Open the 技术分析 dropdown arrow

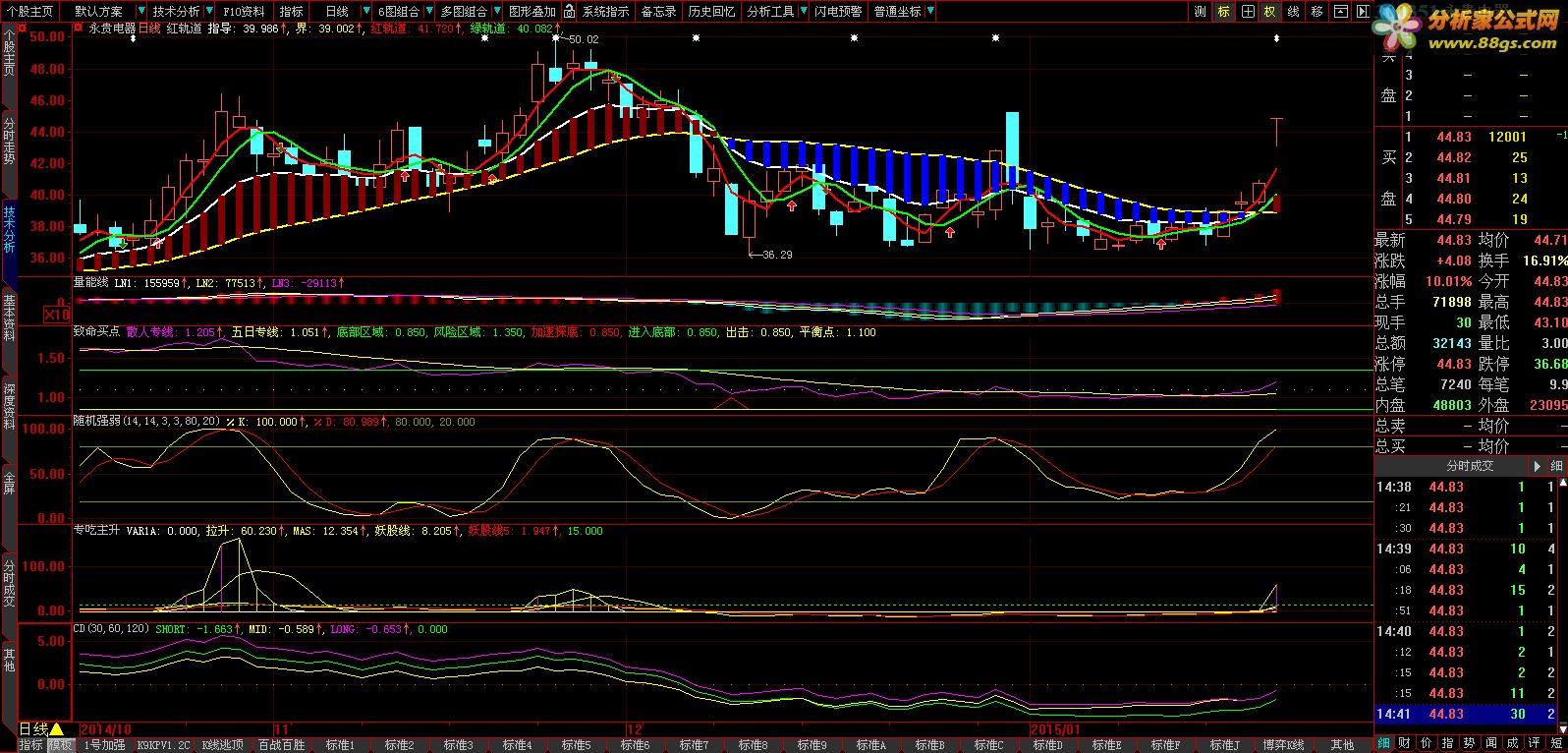pyautogui.click(x=207, y=12)
